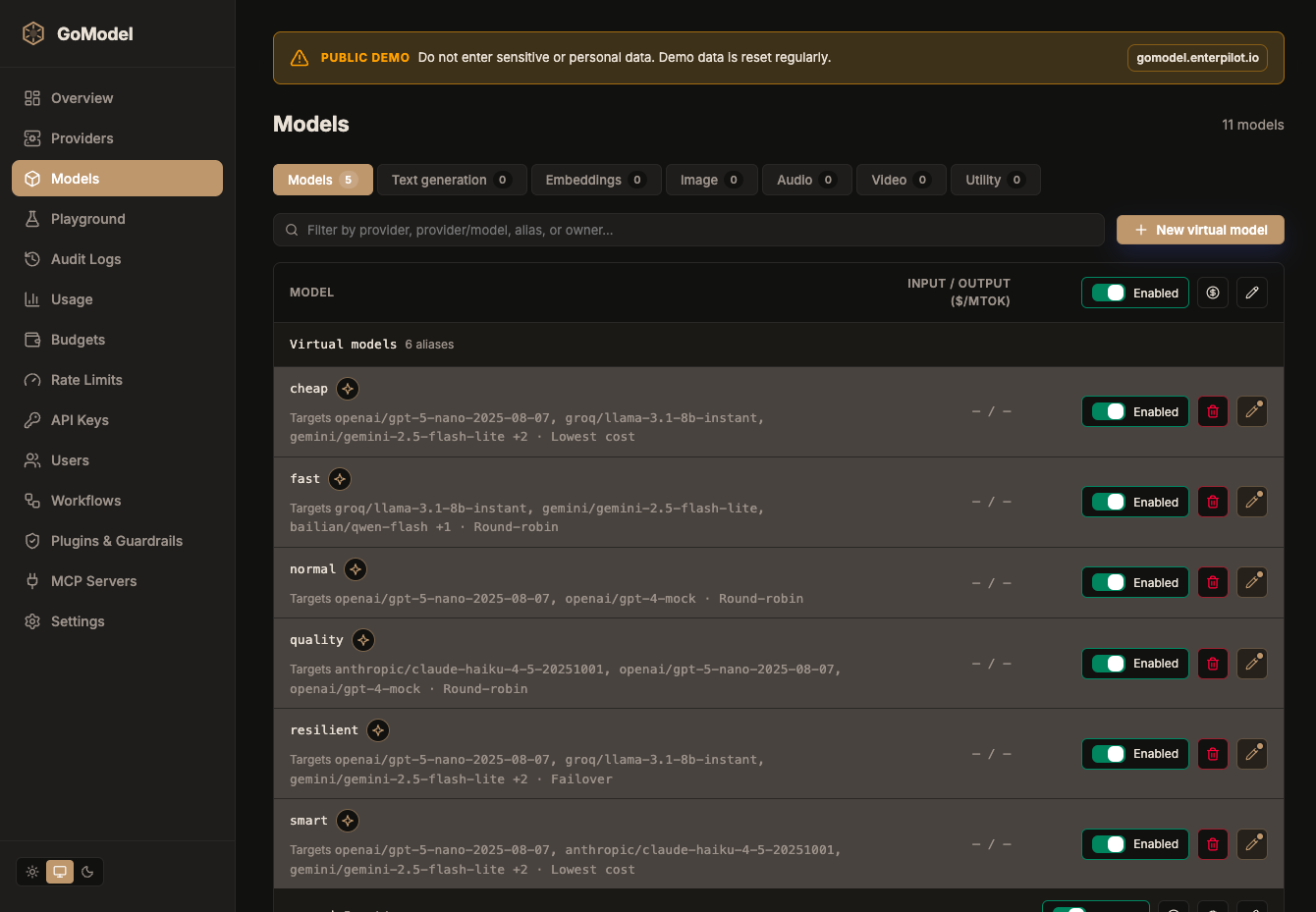This screenshot has width=1316, height=912.
Task: Go to Providers in the sidebar
Action: (x=117, y=138)
